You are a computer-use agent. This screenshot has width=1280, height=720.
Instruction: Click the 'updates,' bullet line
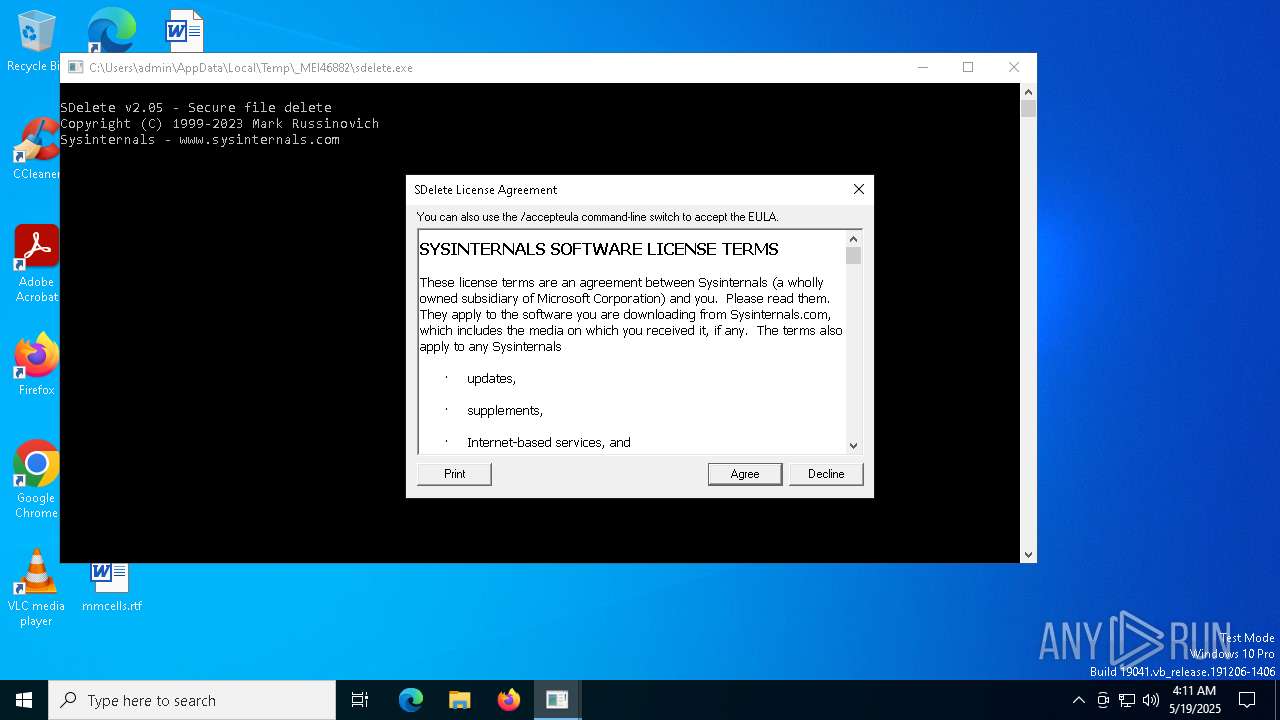pos(491,378)
